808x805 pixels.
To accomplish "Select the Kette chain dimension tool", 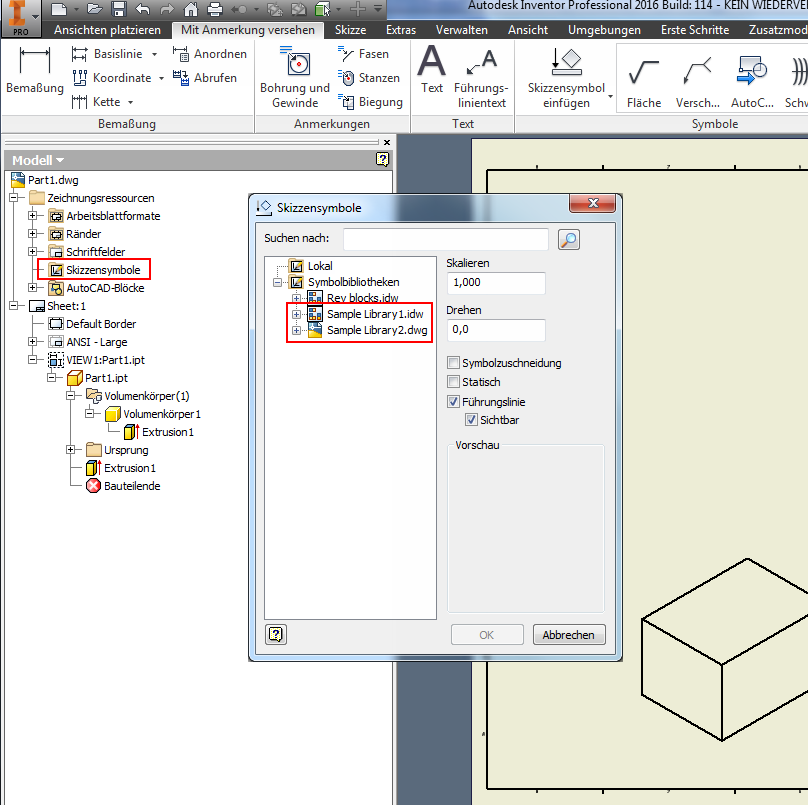I will pyautogui.click(x=96, y=102).
